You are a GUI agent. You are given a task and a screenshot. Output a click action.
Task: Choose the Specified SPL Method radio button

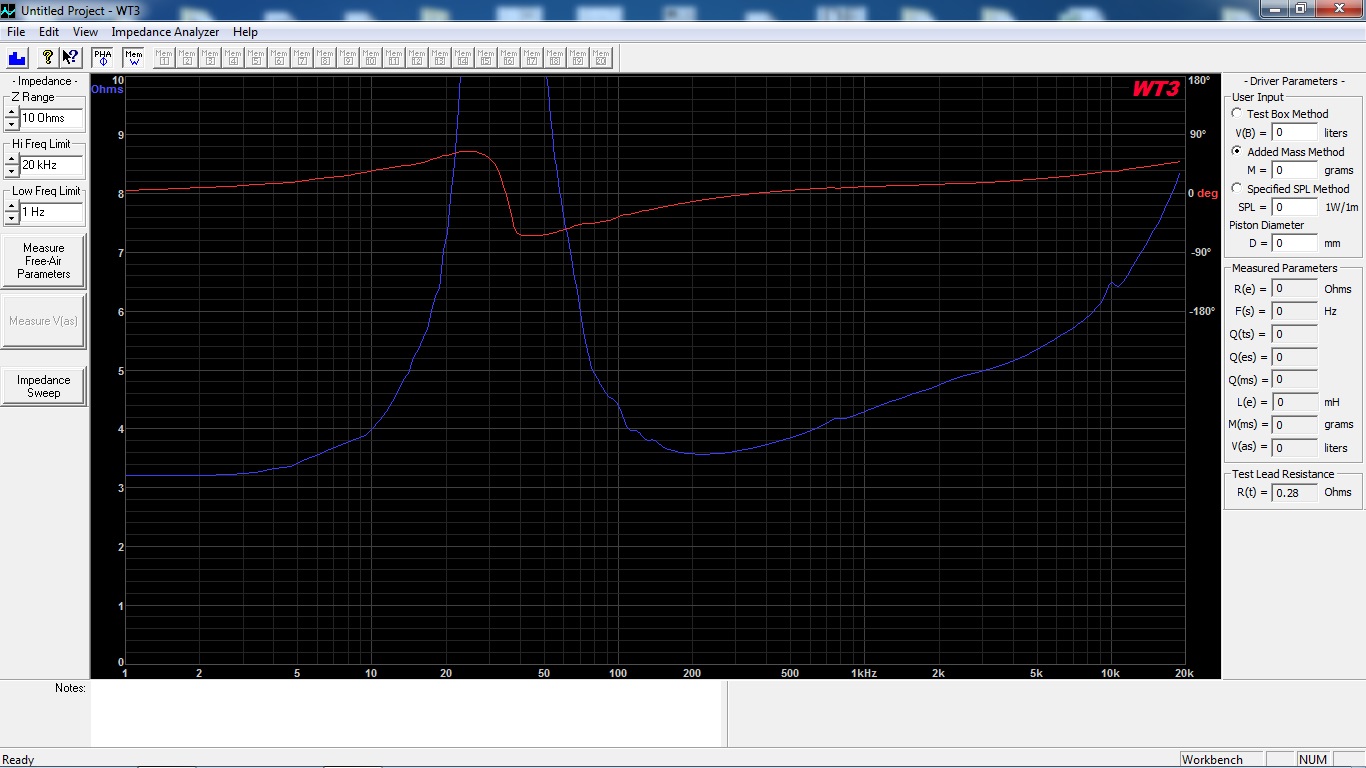1237,188
